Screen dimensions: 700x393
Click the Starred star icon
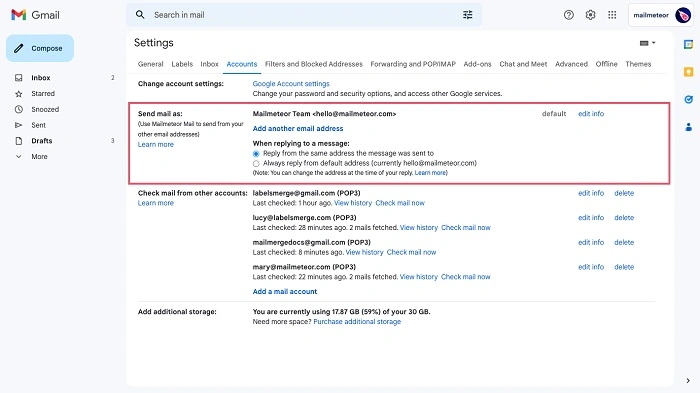click(19, 94)
